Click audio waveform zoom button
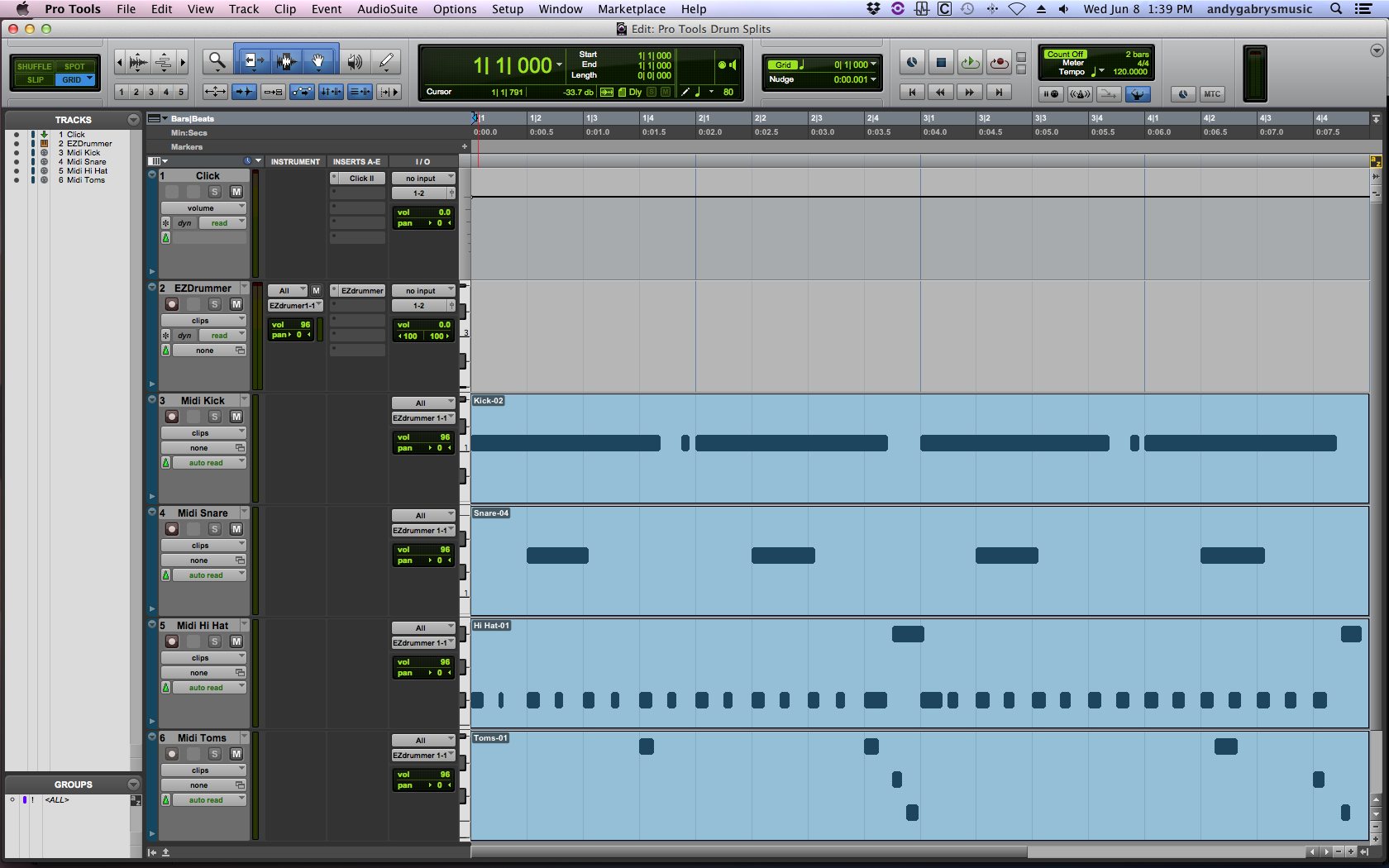The width and height of the screenshot is (1389, 868). (x=138, y=62)
